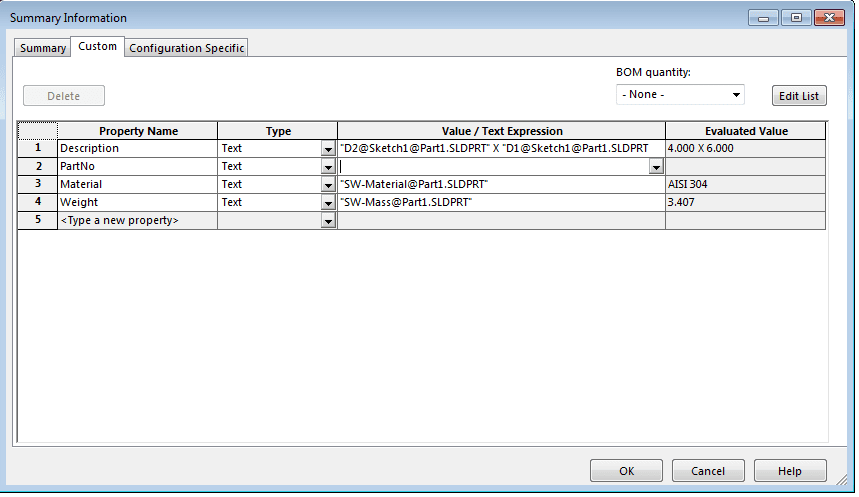859x497 pixels.
Task: Select row 3 header for Material
Action: point(38,185)
